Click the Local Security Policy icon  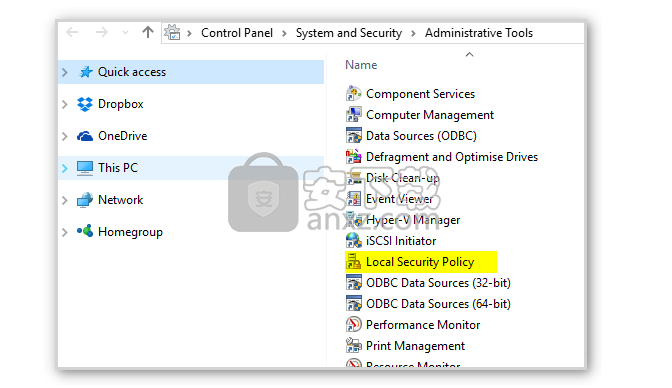(x=354, y=262)
